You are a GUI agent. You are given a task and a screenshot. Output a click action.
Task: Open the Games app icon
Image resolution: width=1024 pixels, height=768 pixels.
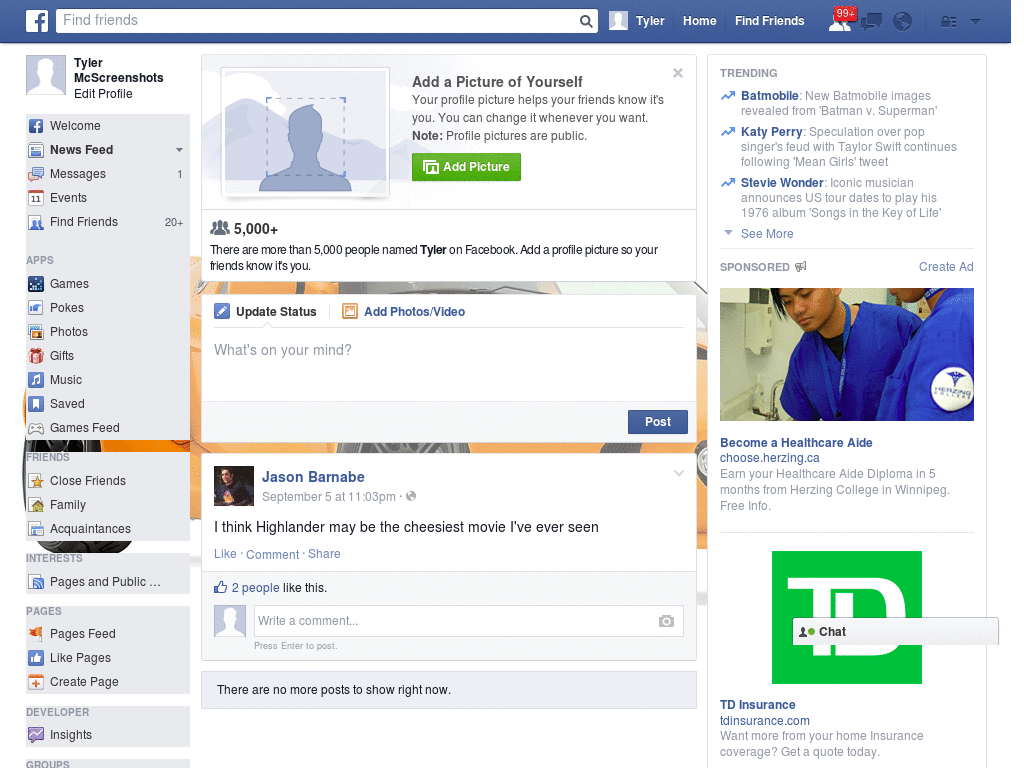(36, 284)
